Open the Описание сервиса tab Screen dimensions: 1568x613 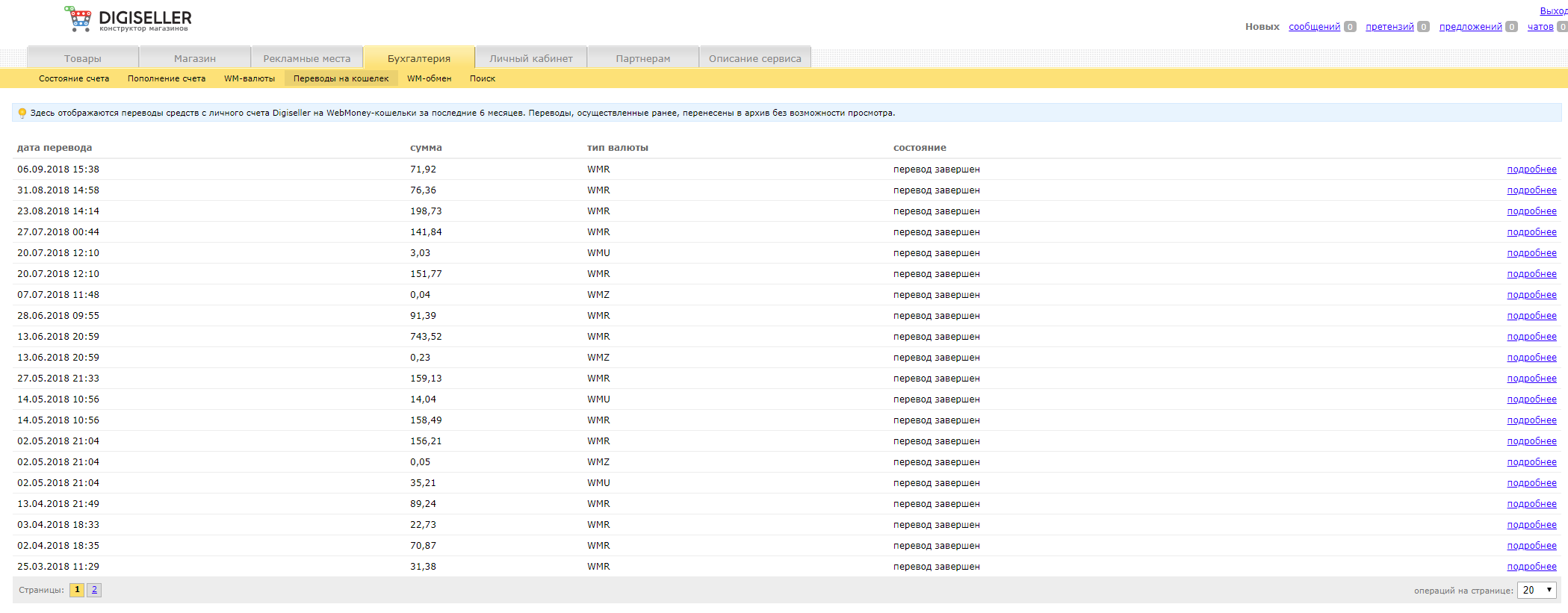click(754, 58)
